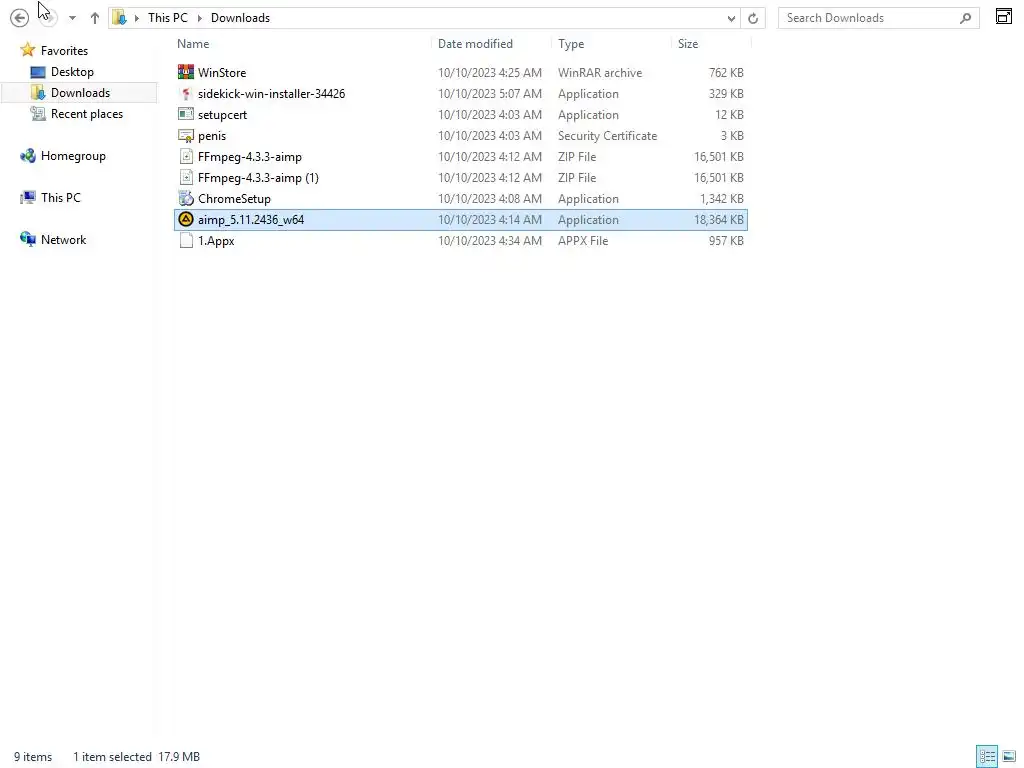The image size is (1024, 768).
Task: Sort files by Name column header
Action: [193, 44]
